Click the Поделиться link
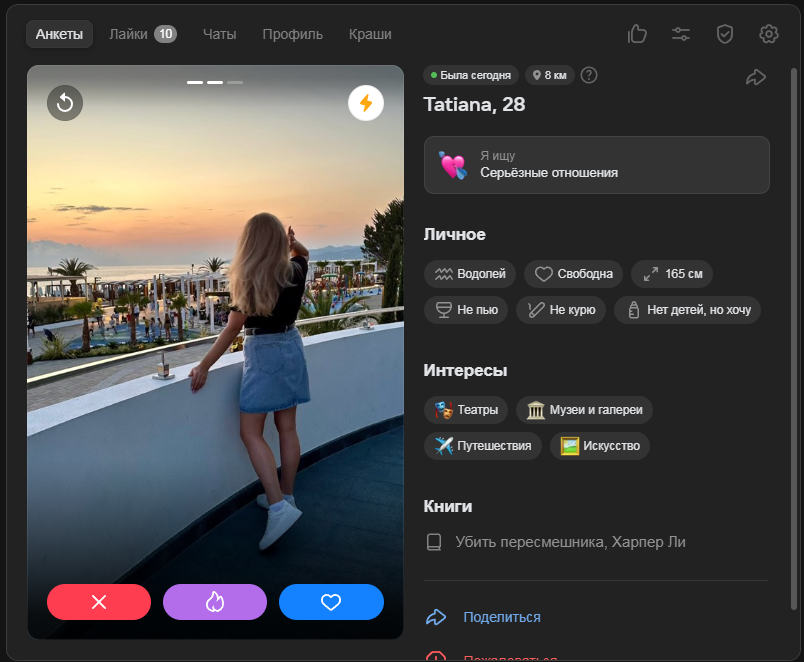Image resolution: width=804 pixels, height=662 pixels. point(501,617)
